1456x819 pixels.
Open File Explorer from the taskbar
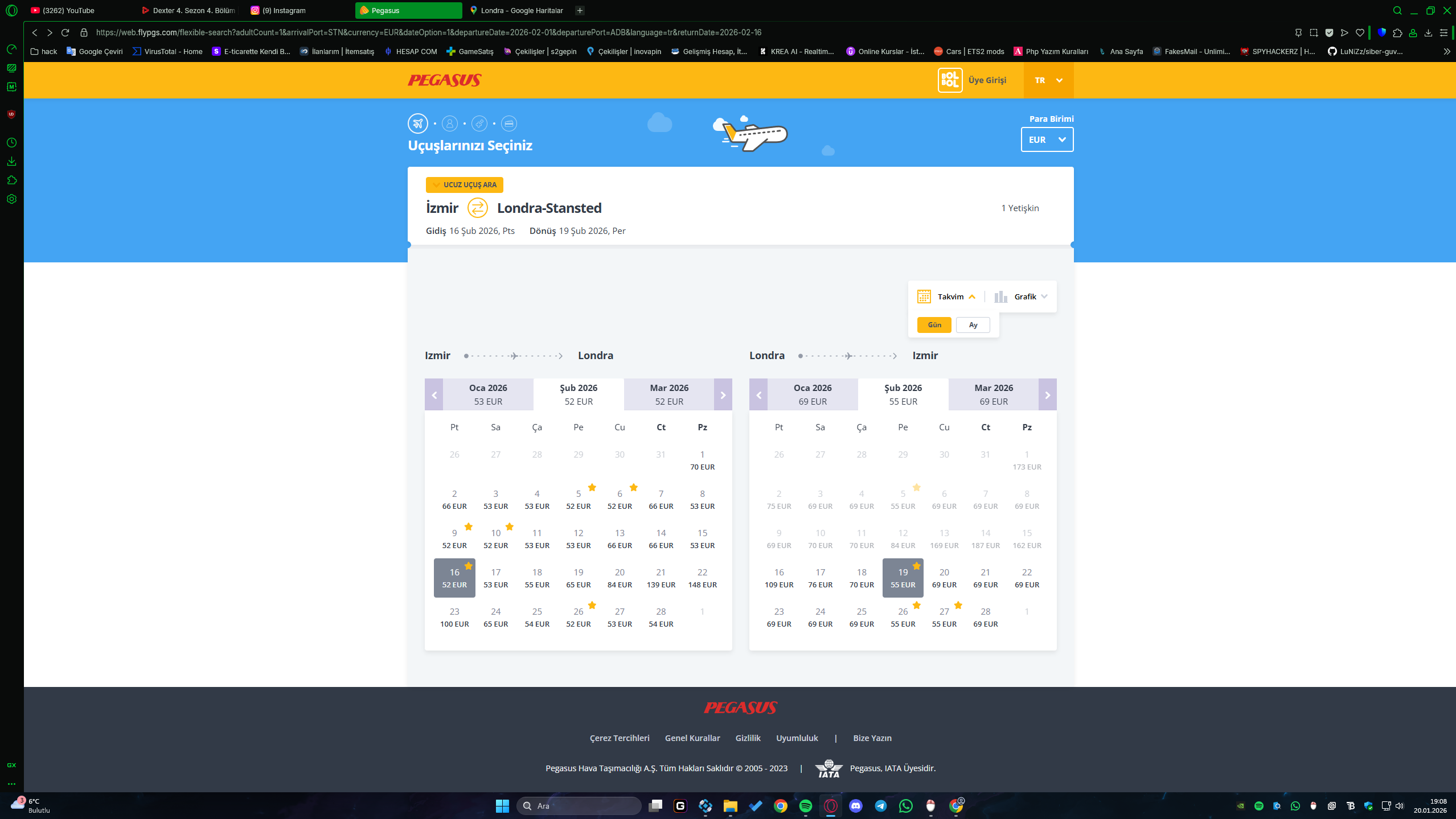730,805
